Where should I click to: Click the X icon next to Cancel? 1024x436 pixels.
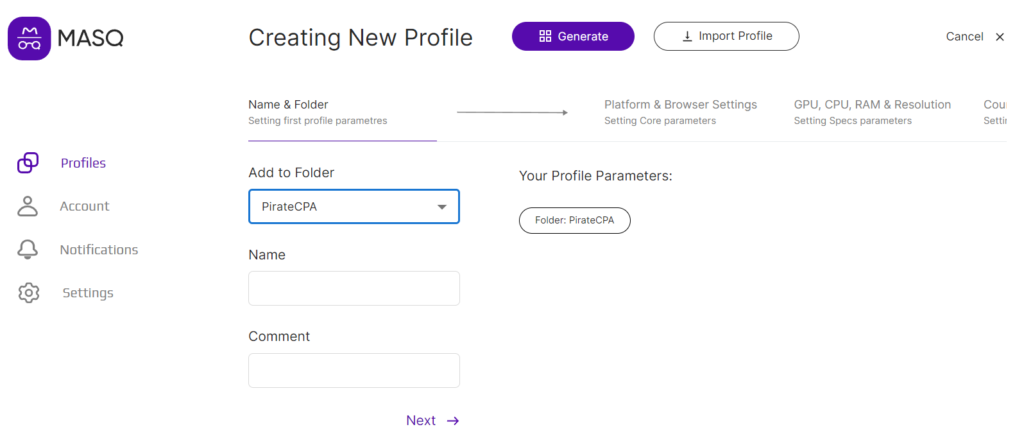(x=1000, y=37)
